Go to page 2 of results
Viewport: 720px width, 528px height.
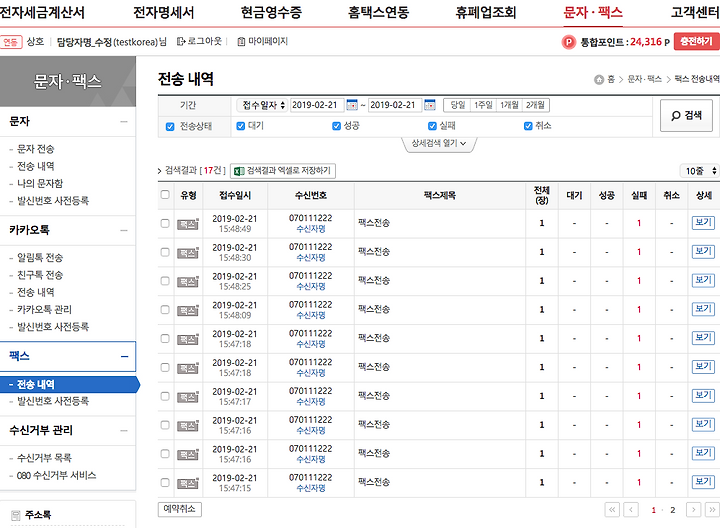tap(673, 510)
